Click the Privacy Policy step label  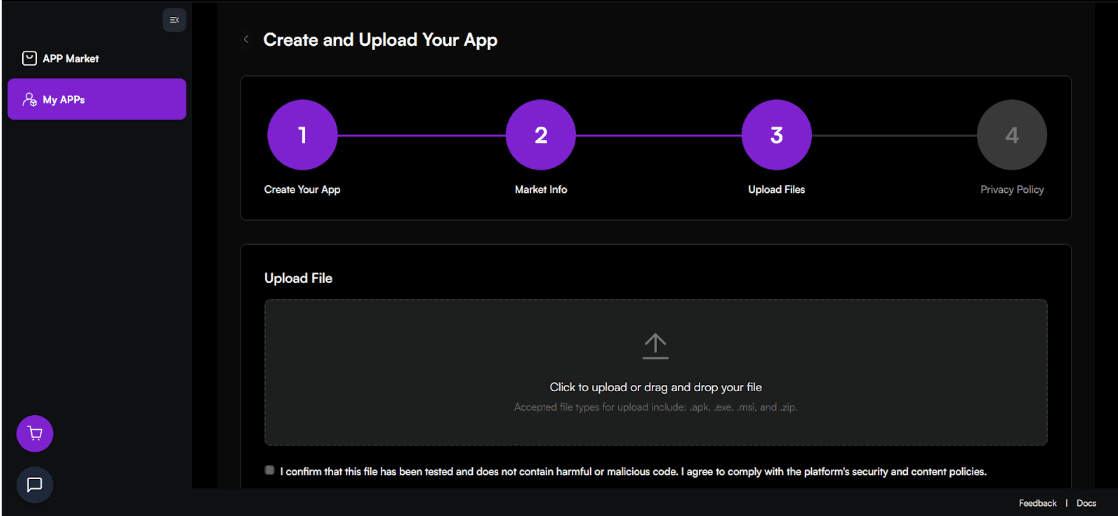tap(1011, 190)
